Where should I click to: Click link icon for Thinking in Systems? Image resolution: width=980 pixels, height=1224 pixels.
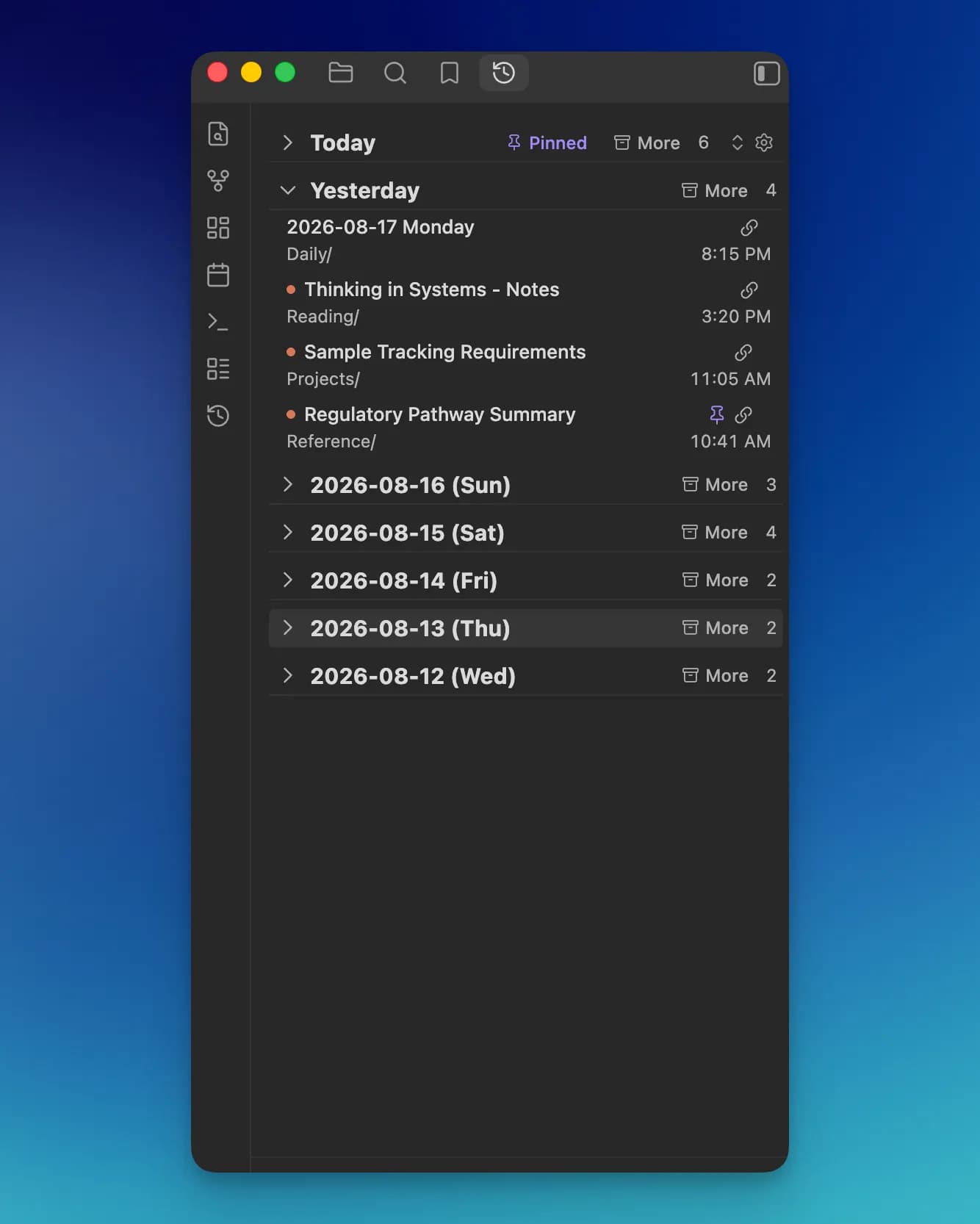point(749,290)
